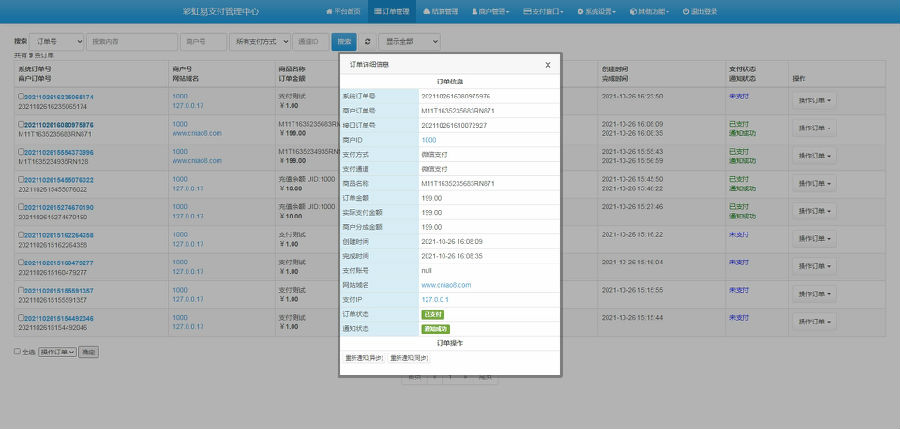Click 重新通知(异步) button in dialog
The height and width of the screenshot is (429, 900).
coord(364,358)
